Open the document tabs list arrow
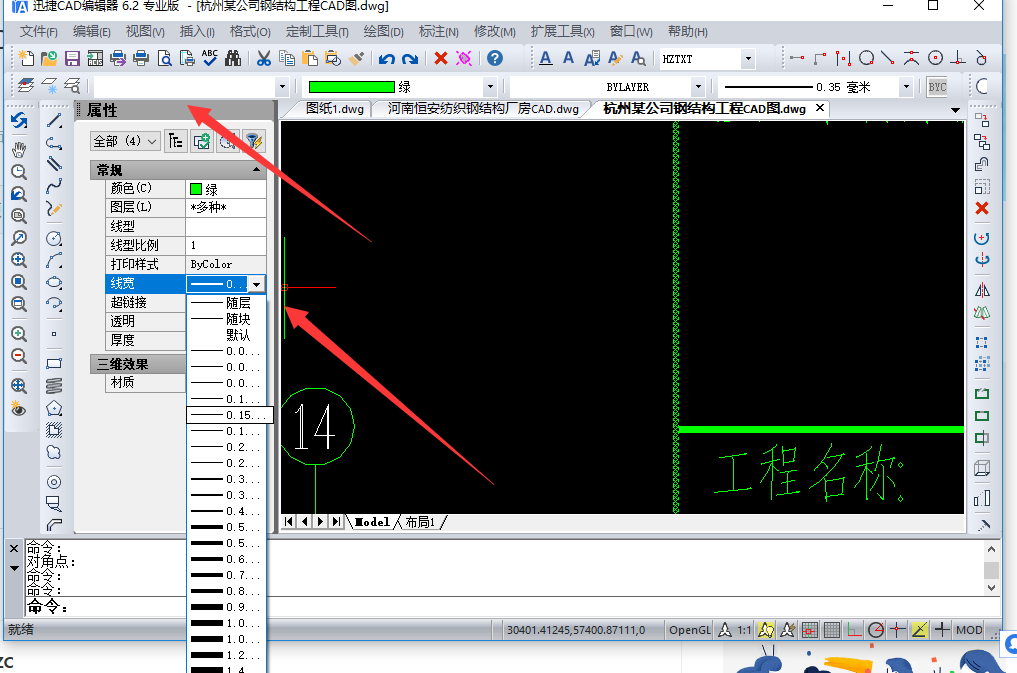 click(955, 110)
